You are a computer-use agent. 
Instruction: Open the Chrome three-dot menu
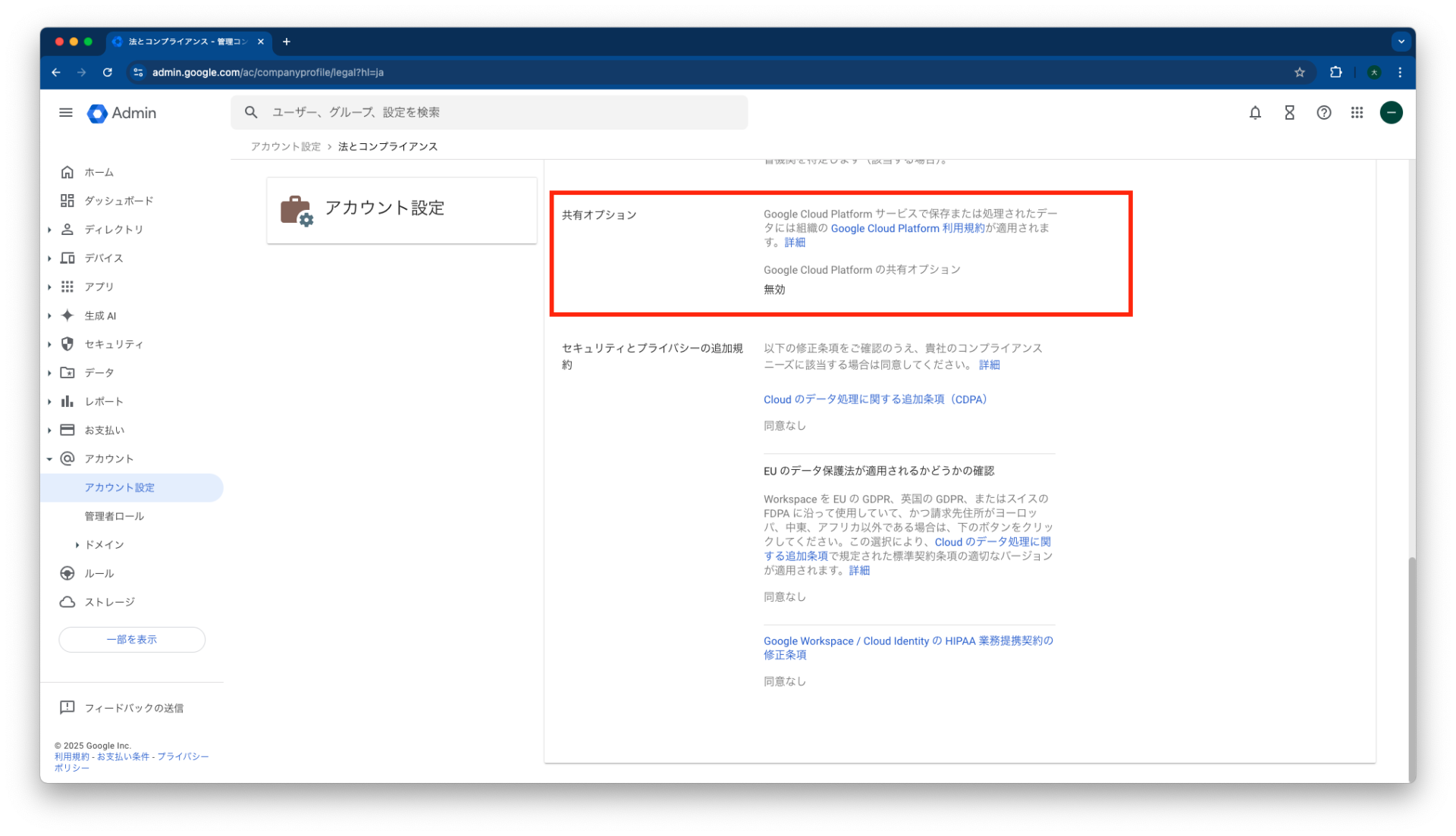point(1400,73)
